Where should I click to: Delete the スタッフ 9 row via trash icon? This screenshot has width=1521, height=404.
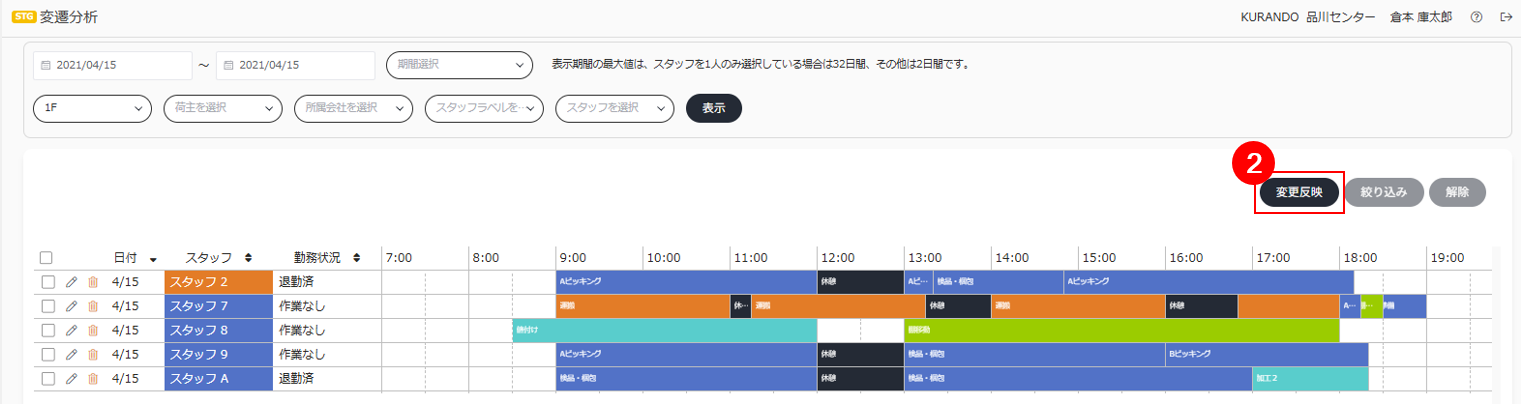(x=93, y=354)
